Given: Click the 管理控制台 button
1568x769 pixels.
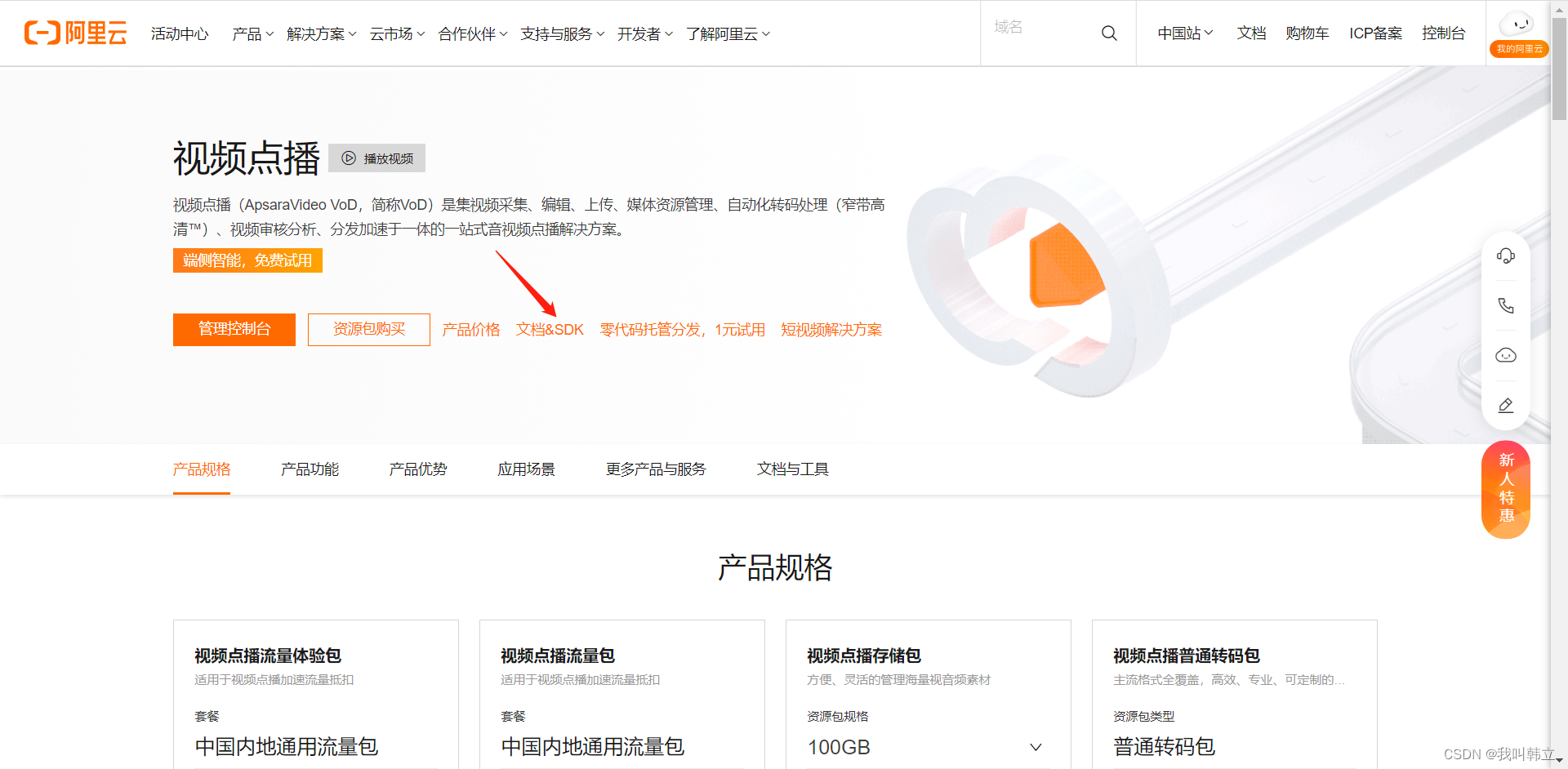Looking at the screenshot, I should (x=234, y=330).
